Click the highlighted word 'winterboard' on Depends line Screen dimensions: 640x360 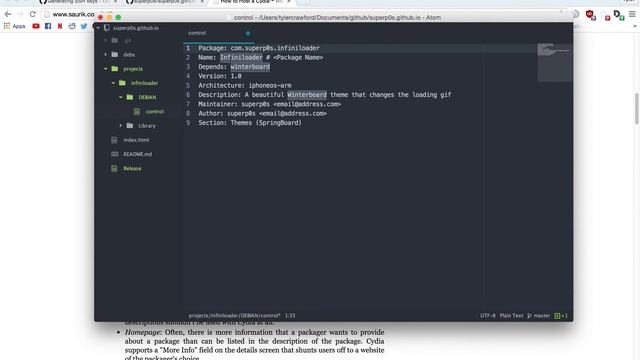coord(250,67)
